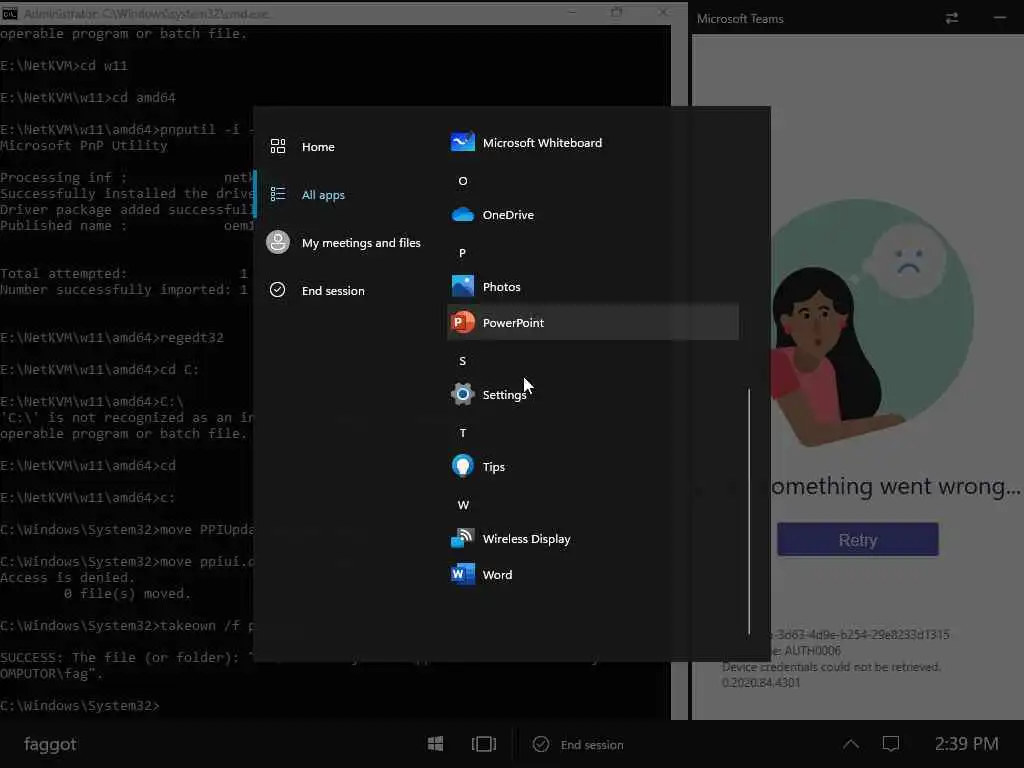Jump to letter O section header
1024x768 pixels.
(462, 181)
